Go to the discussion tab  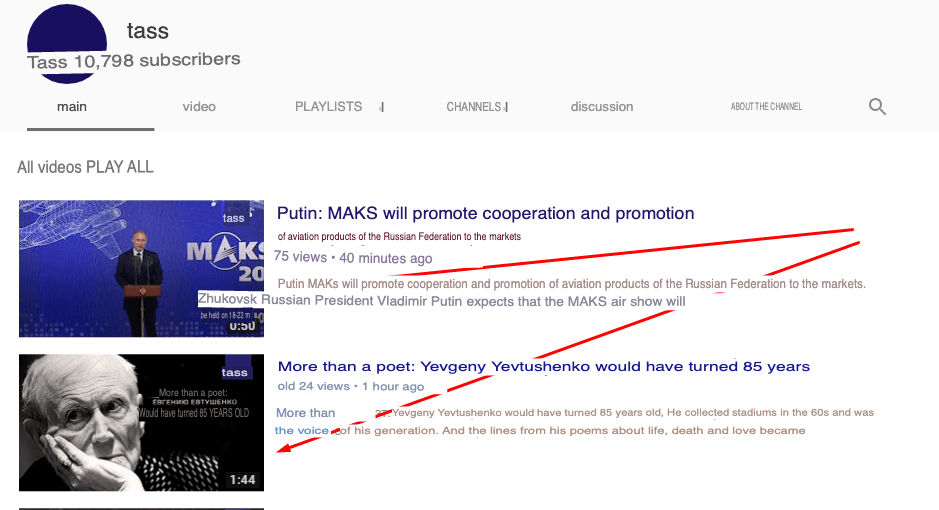pos(601,107)
